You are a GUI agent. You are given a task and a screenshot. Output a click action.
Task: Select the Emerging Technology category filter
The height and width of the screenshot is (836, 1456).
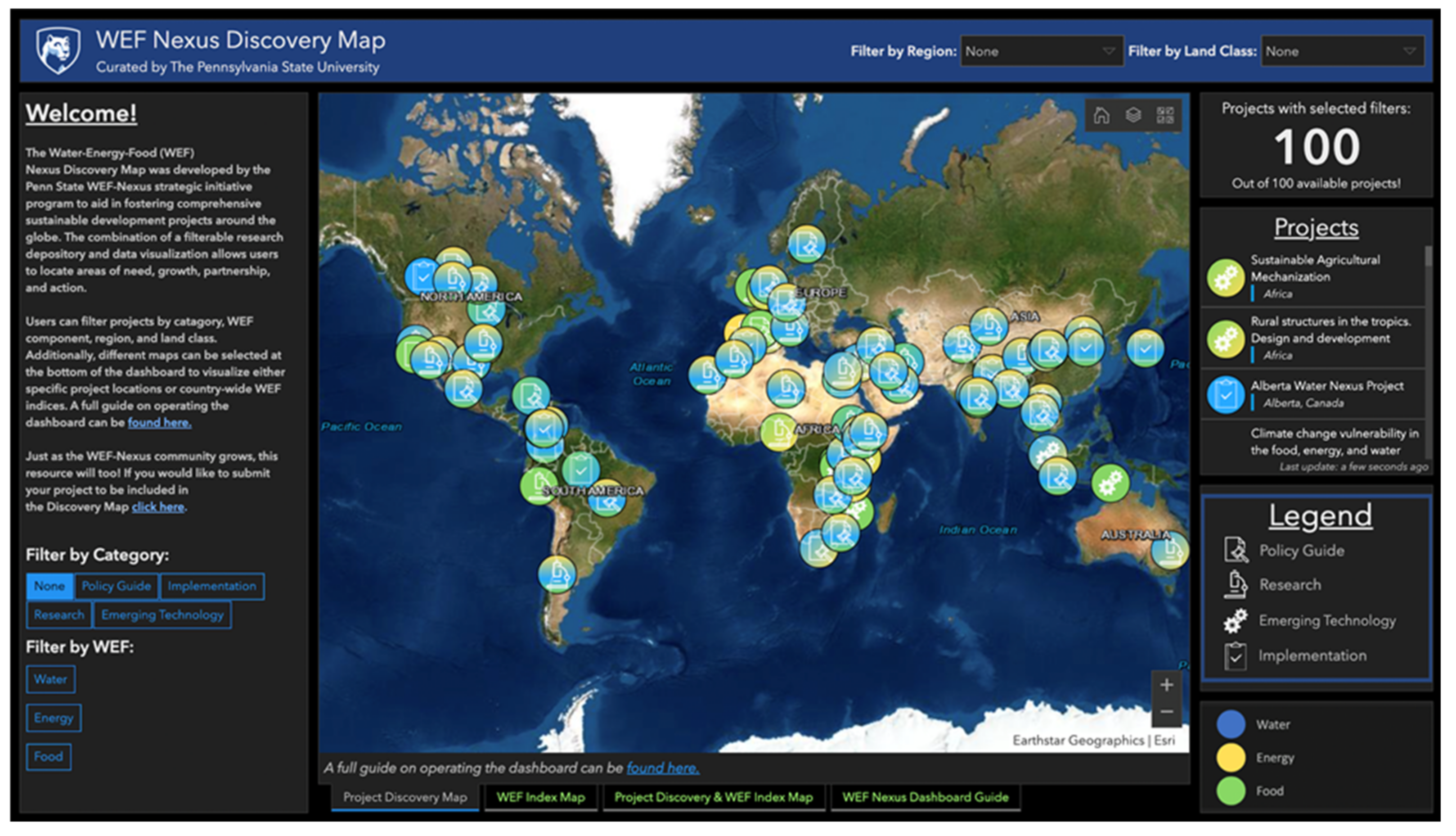click(162, 615)
